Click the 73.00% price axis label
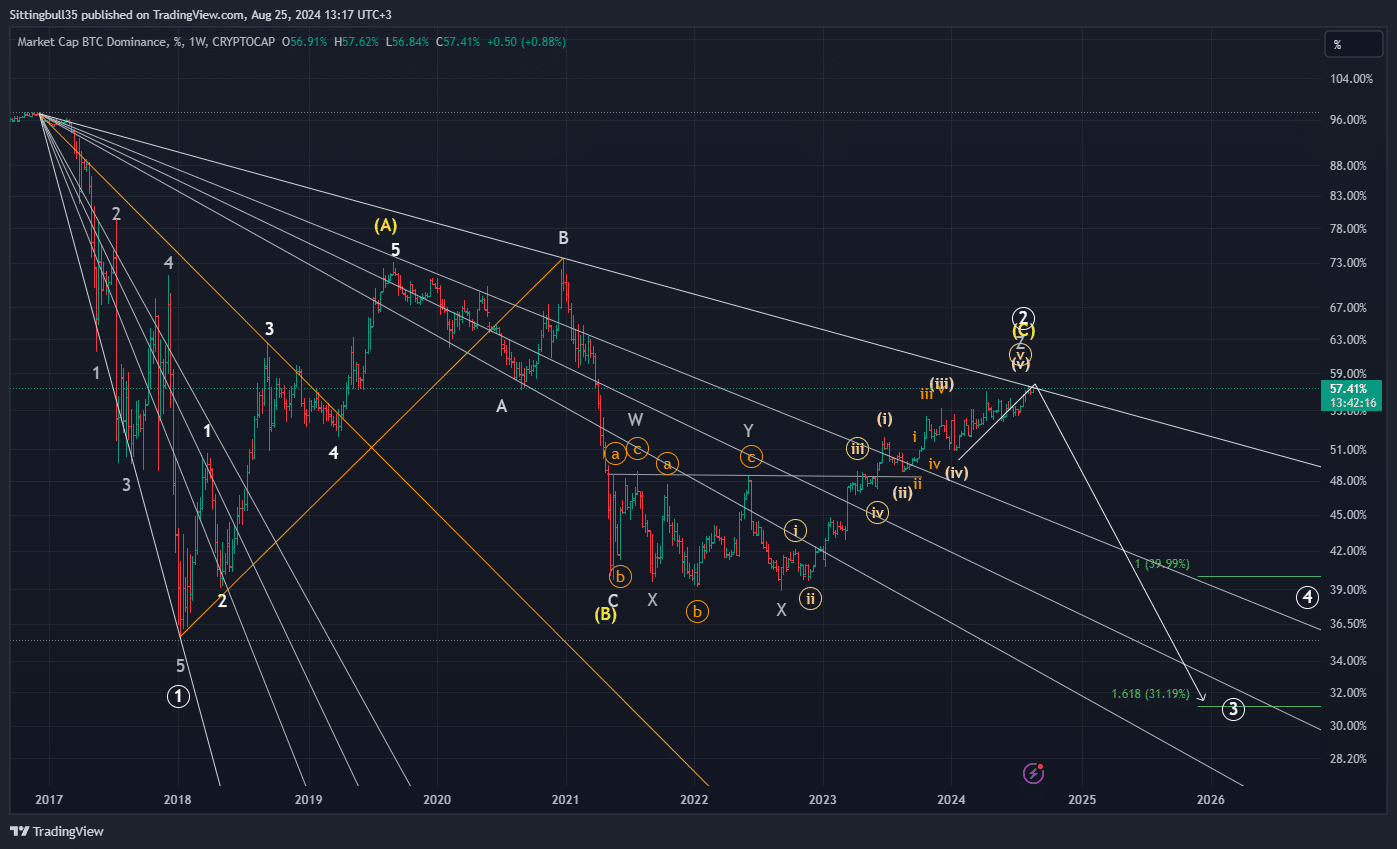Screen dimensions: 1397x849 point(1350,263)
